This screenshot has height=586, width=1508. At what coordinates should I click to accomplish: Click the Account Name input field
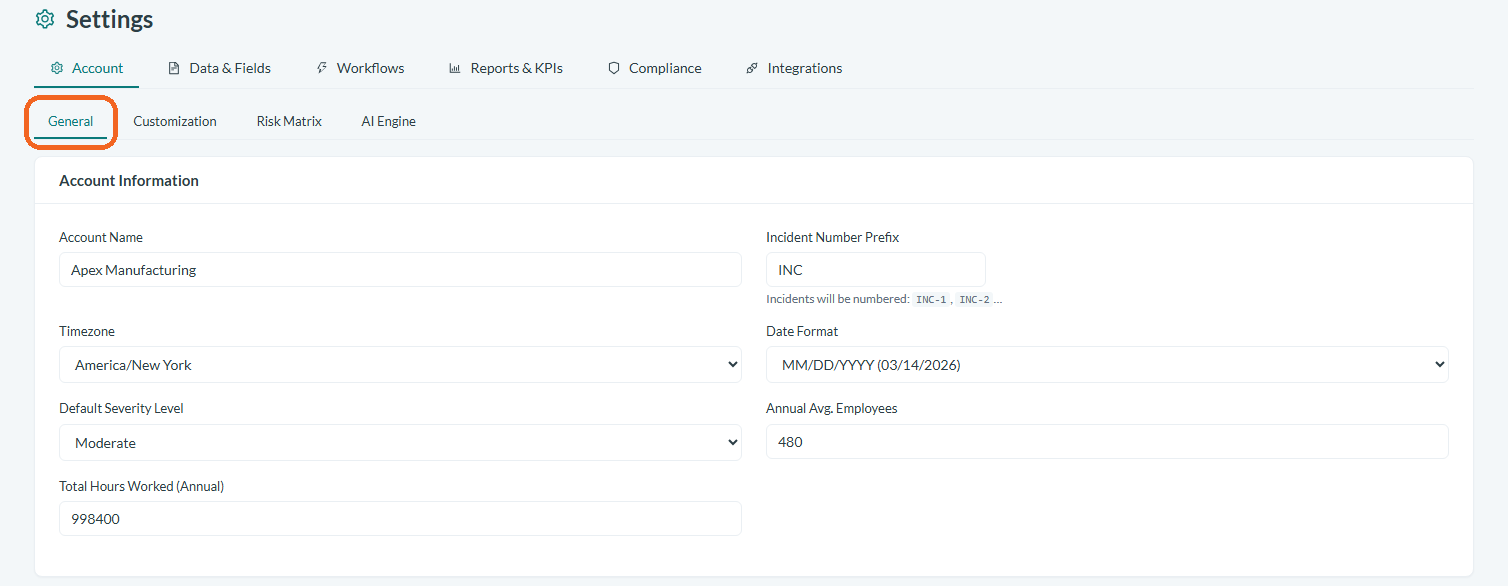pyautogui.click(x=400, y=270)
